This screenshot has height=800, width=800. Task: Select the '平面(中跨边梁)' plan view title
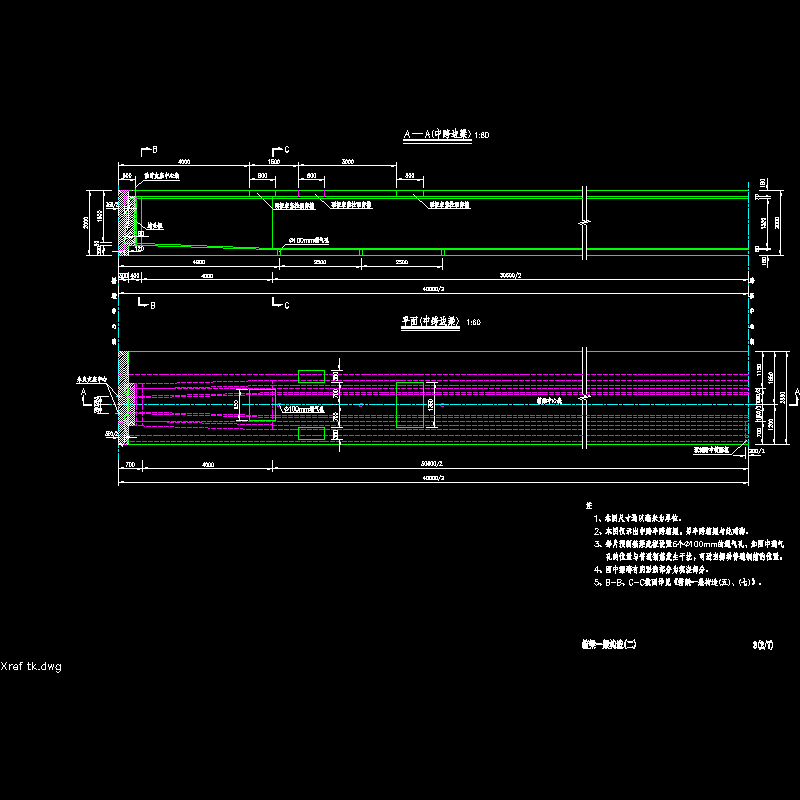coord(430,321)
